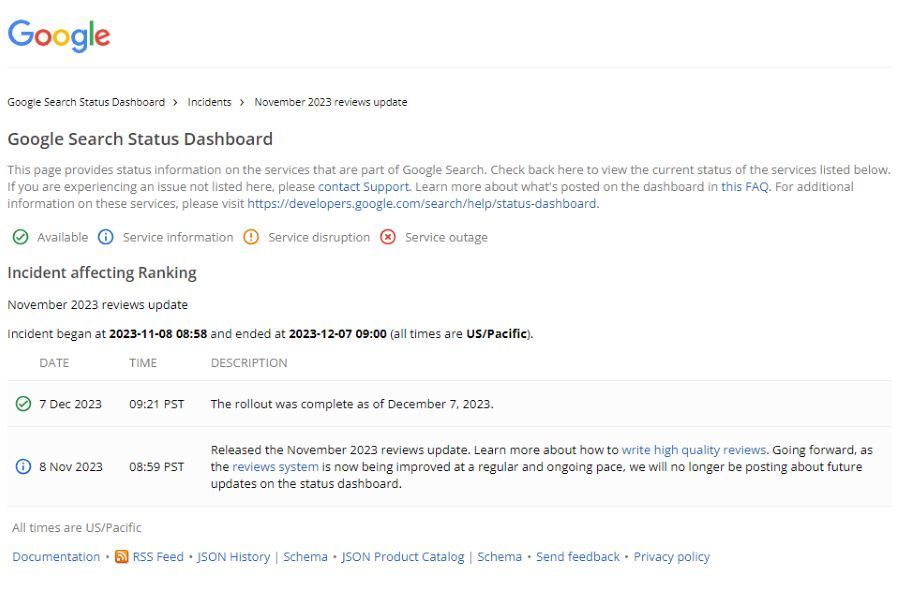Click the incident start time 2023-11-08 08:58
Screen dimensions: 900x593
pyautogui.click(x=158, y=334)
